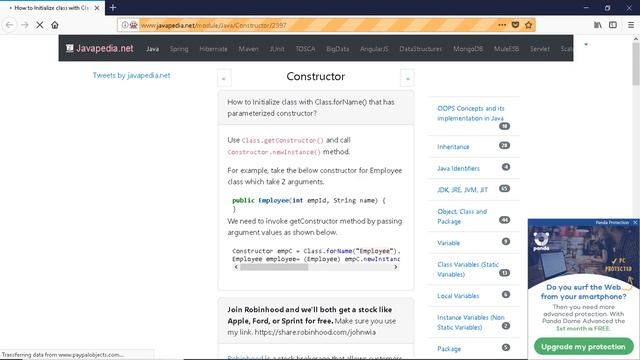The image size is (640, 360).
Task: Open the Maven navbar item
Action: 248,49
